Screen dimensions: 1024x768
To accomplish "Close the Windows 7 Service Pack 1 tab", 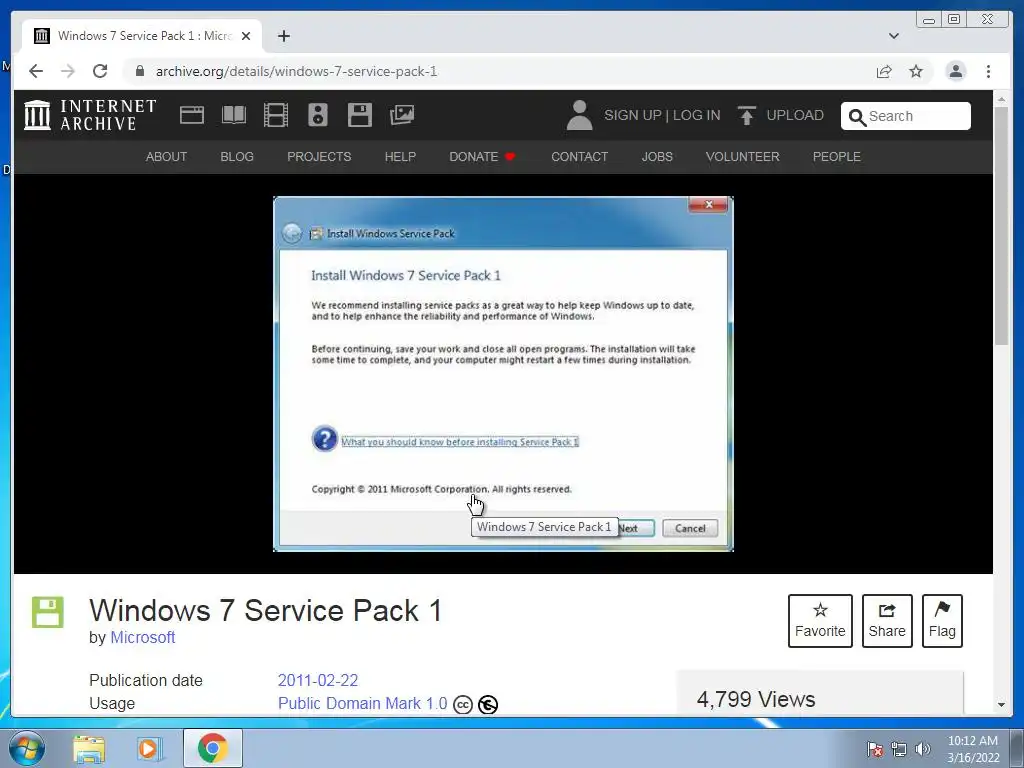I will [x=246, y=36].
